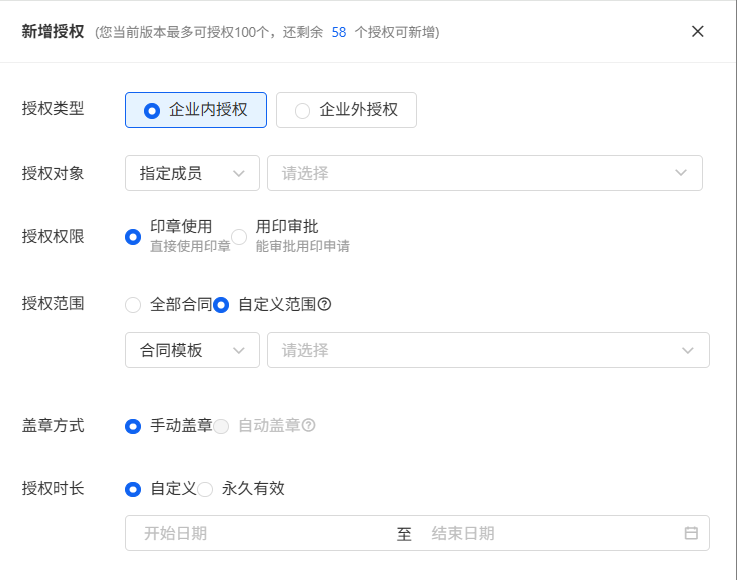The image size is (737, 580).
Task: Select 自定义范围 radio button
Action: pos(221,305)
